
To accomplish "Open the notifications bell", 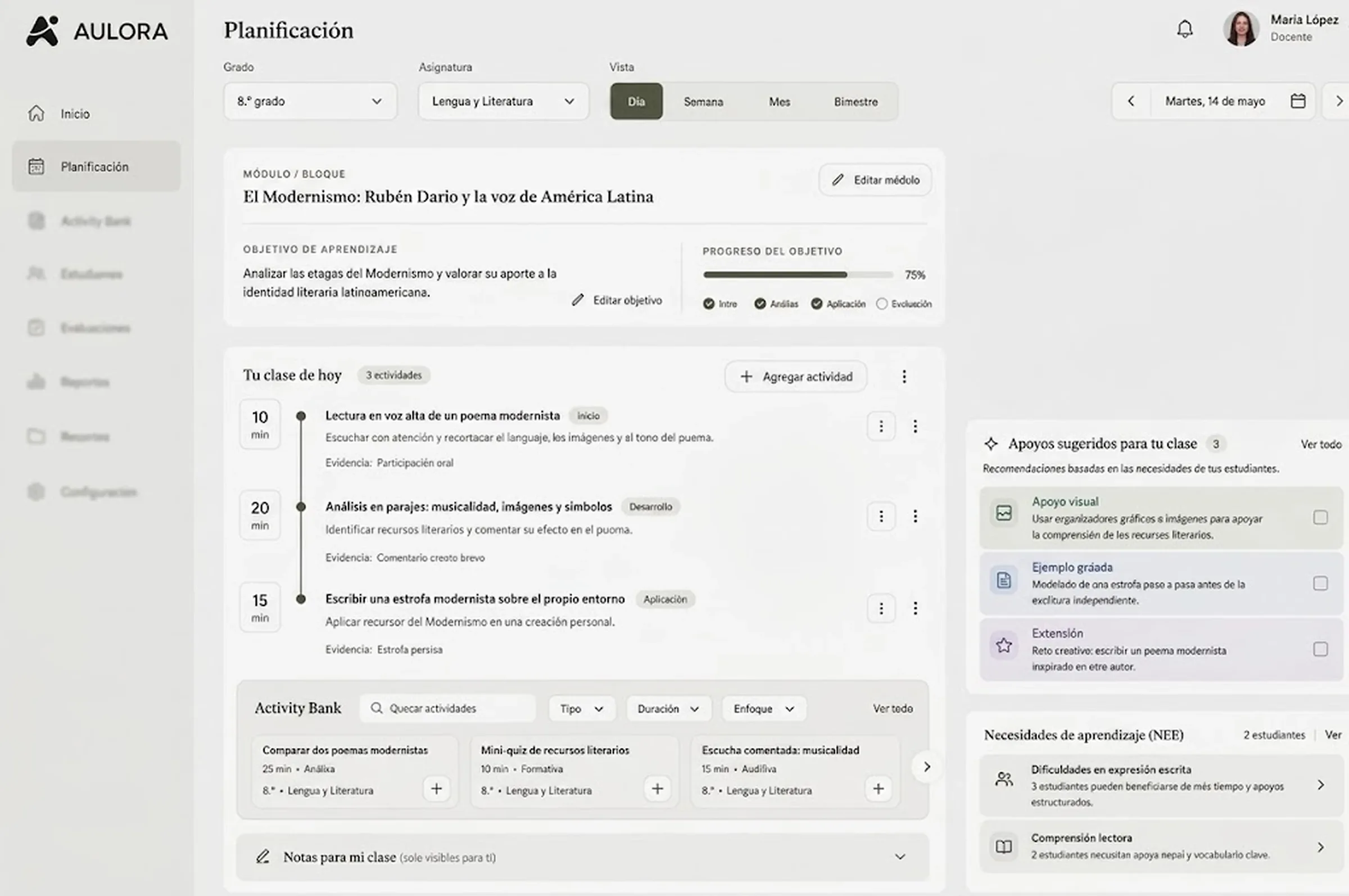I will (x=1184, y=29).
